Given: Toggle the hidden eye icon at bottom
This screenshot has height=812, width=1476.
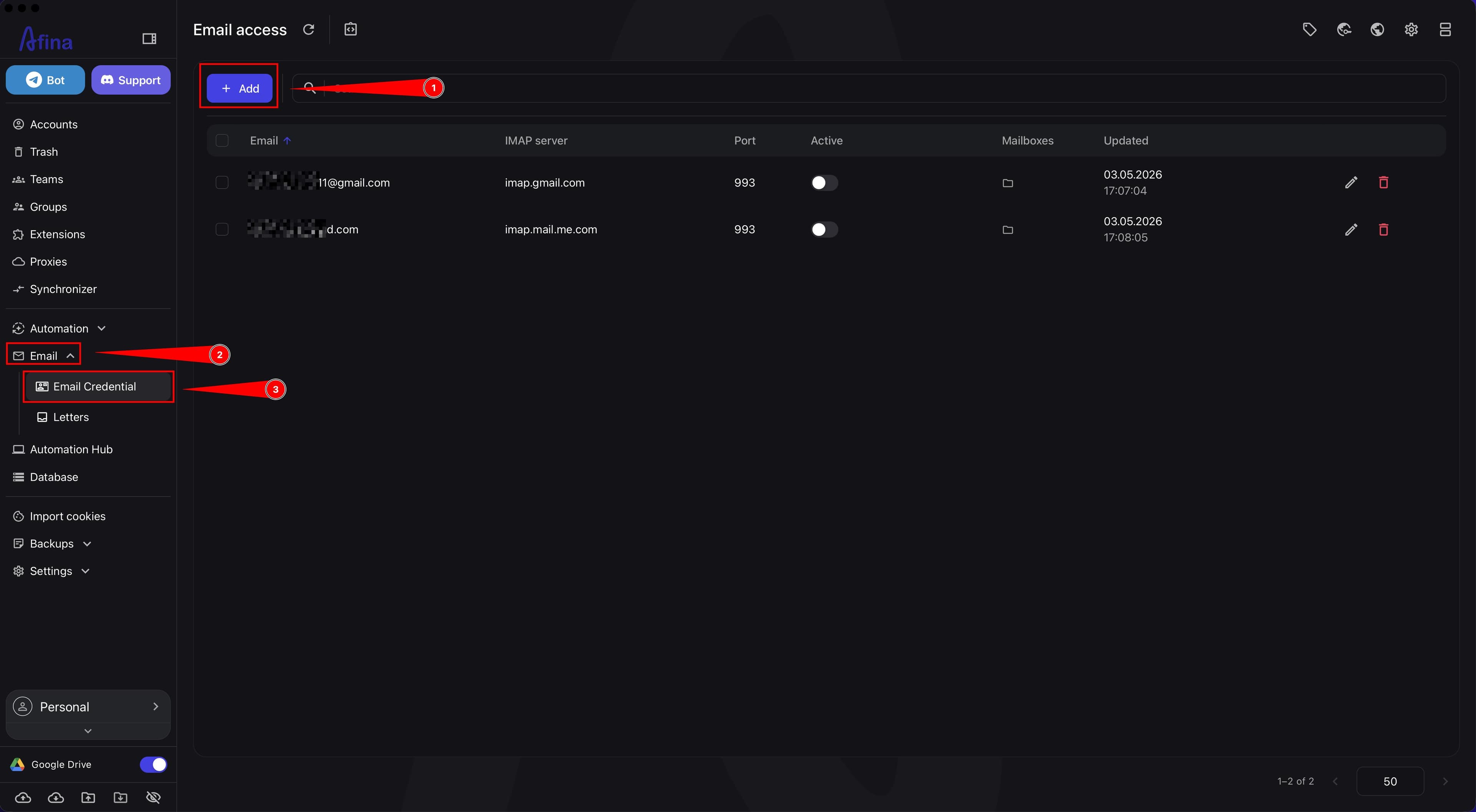Looking at the screenshot, I should (153, 797).
